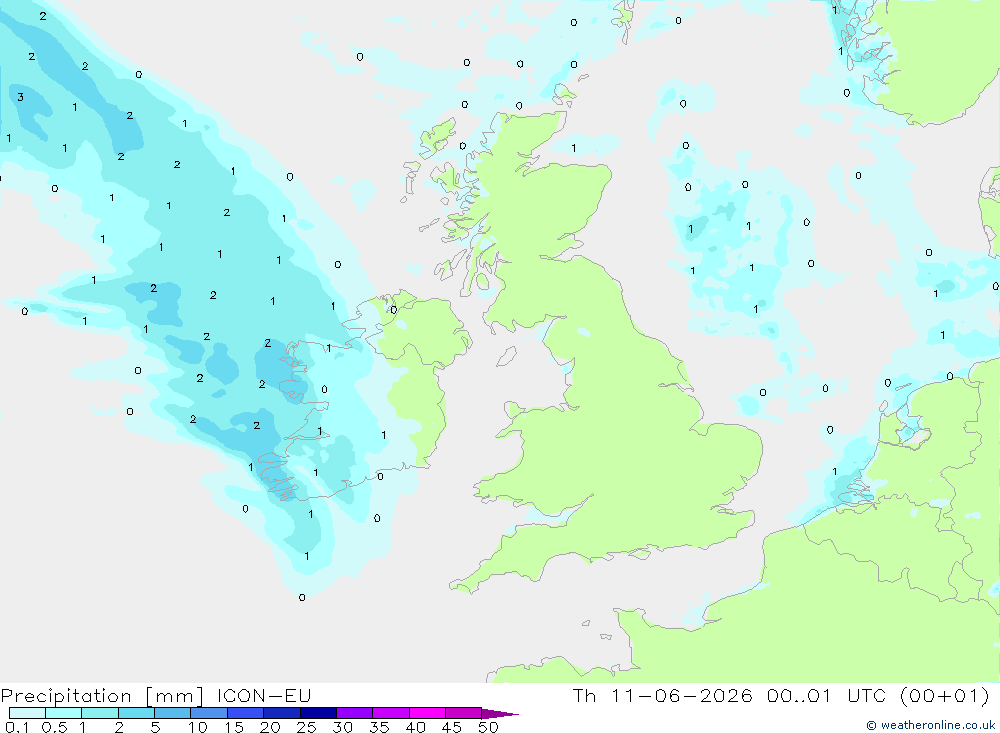
Task: Select the 45–50 mm legend color segment
Action: 464,713
